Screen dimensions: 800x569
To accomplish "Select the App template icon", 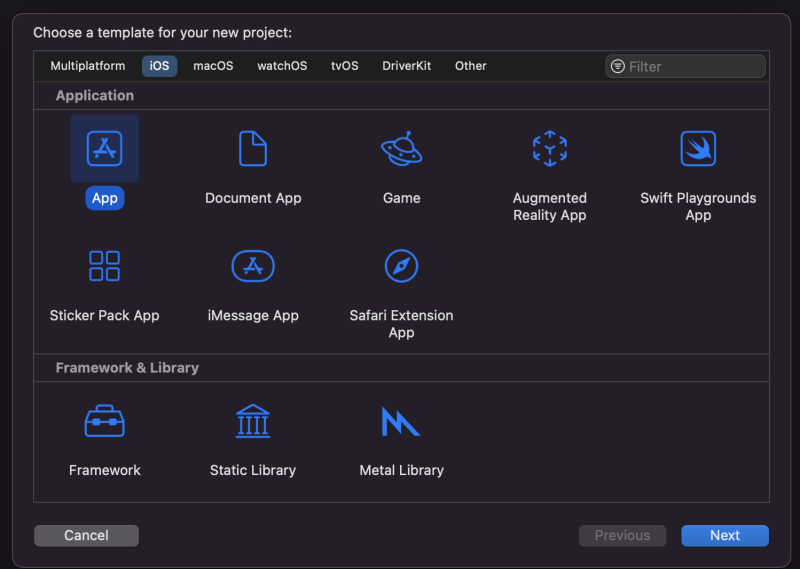I will pyautogui.click(x=104, y=148).
